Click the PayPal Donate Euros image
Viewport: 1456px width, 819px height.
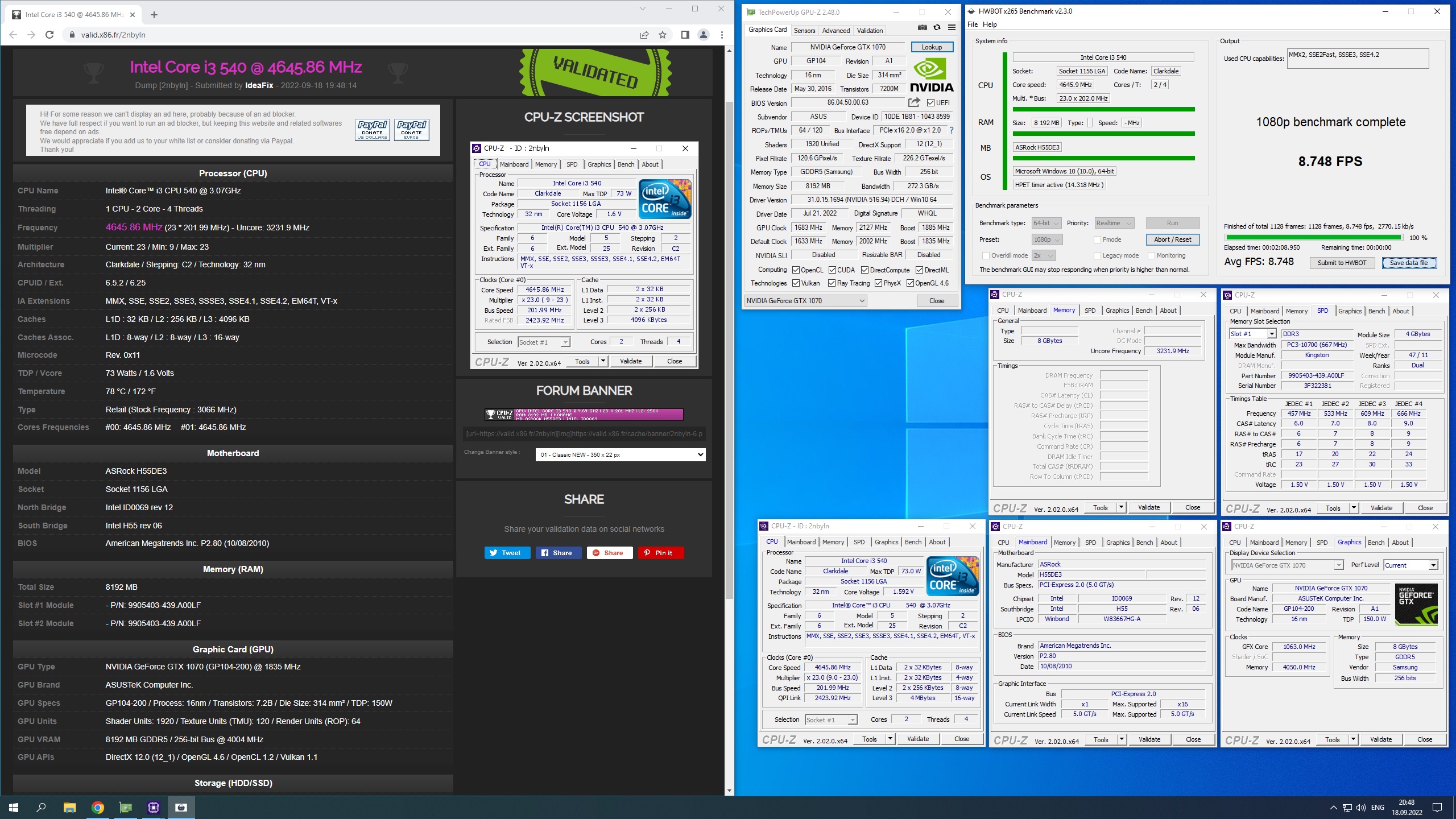[x=412, y=130]
